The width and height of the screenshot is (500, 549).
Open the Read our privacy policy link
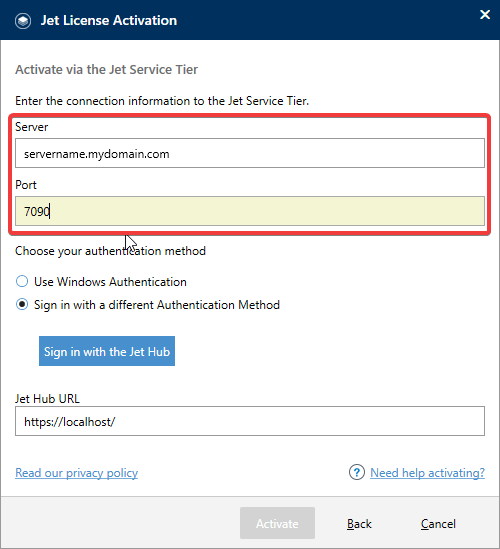pyautogui.click(x=76, y=473)
